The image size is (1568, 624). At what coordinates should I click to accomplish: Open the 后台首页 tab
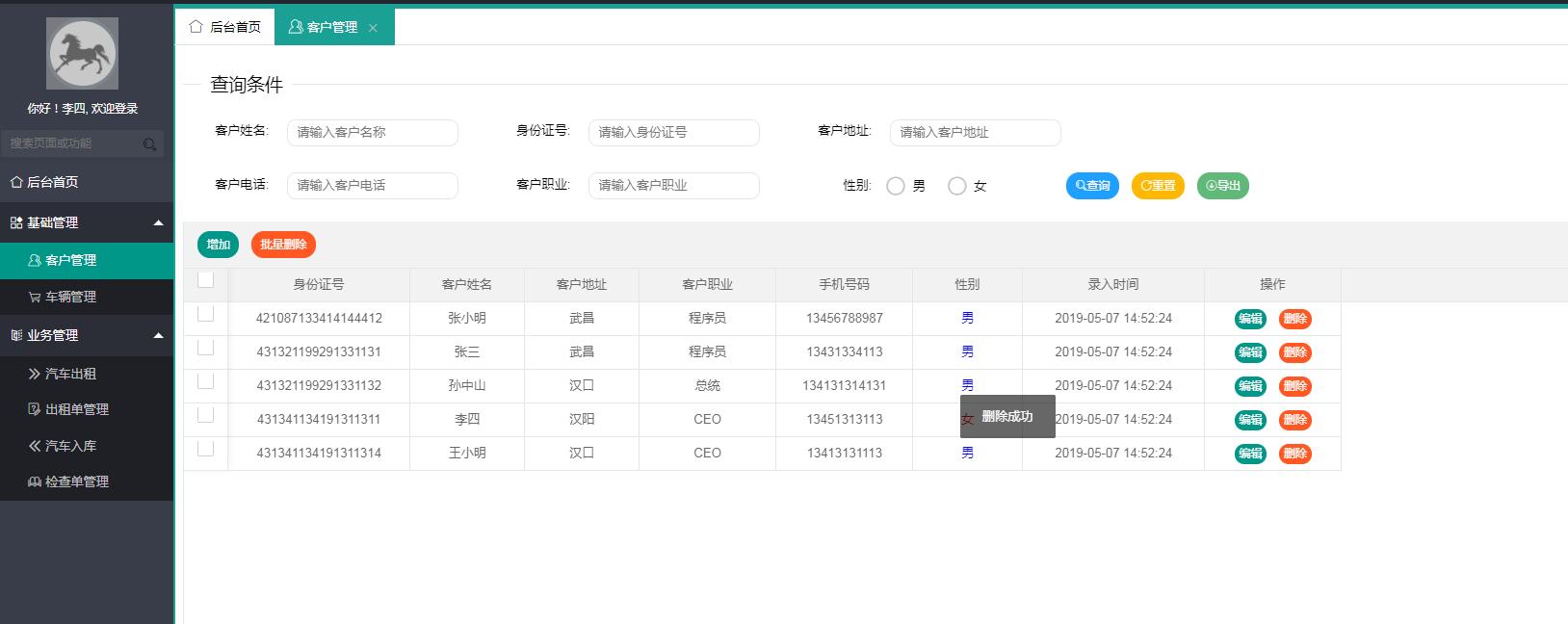(x=225, y=27)
